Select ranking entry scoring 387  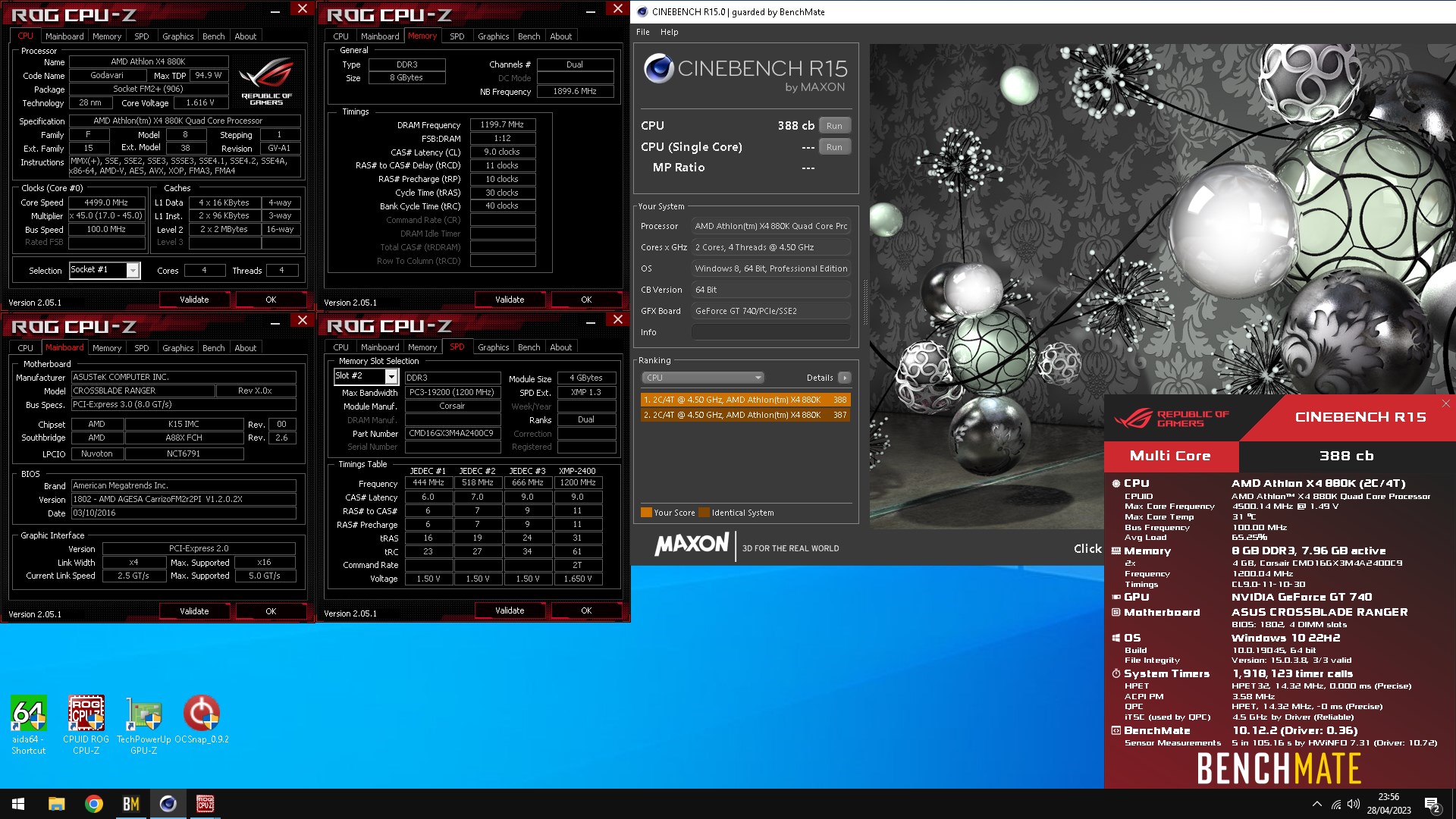tap(745, 415)
